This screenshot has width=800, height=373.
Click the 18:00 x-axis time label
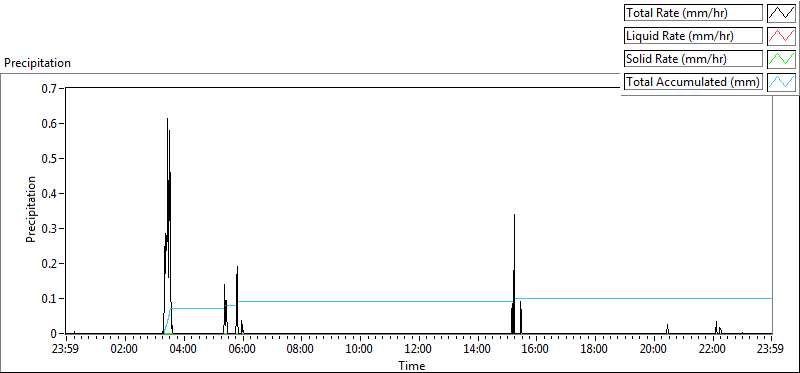[595, 350]
